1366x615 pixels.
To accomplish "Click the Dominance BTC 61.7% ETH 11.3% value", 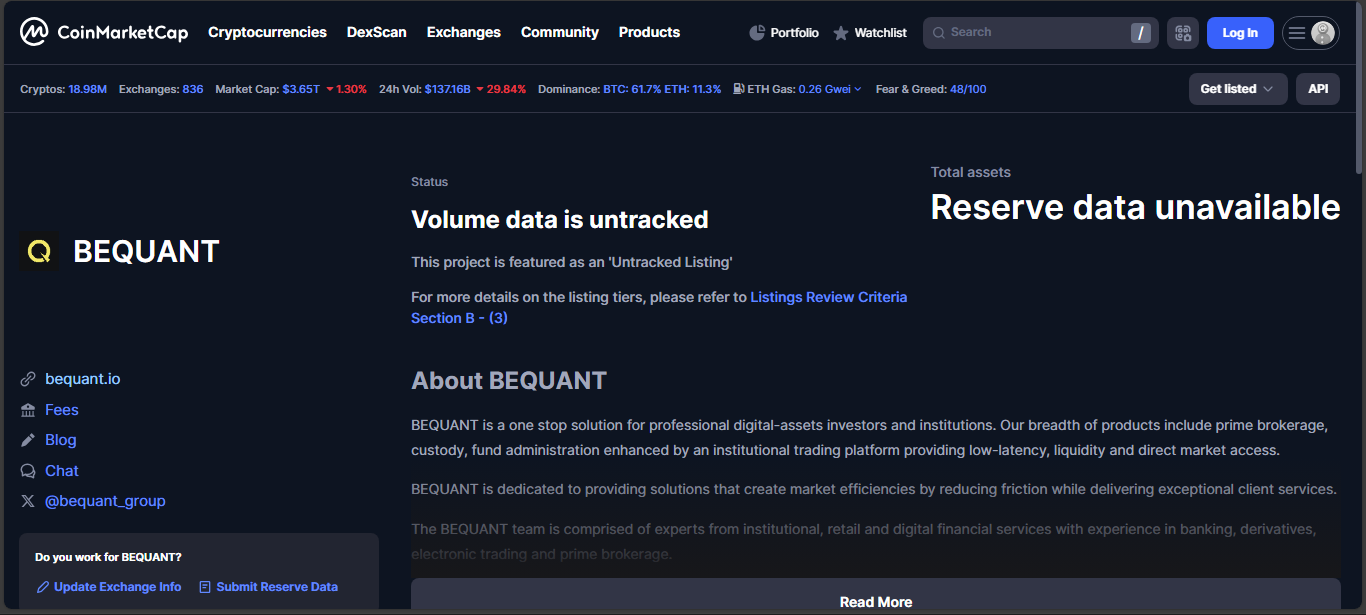I will tap(662, 89).
